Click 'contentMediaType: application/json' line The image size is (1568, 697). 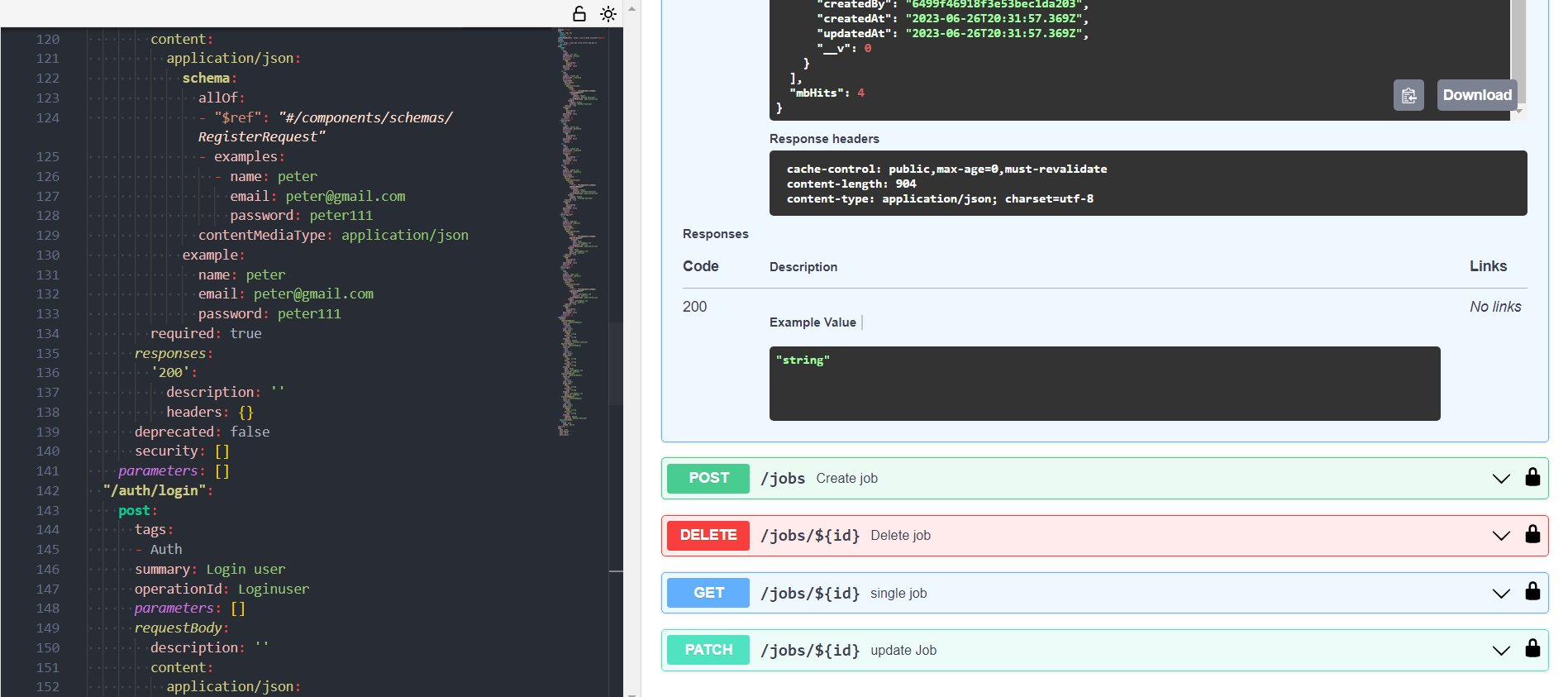tap(333, 235)
